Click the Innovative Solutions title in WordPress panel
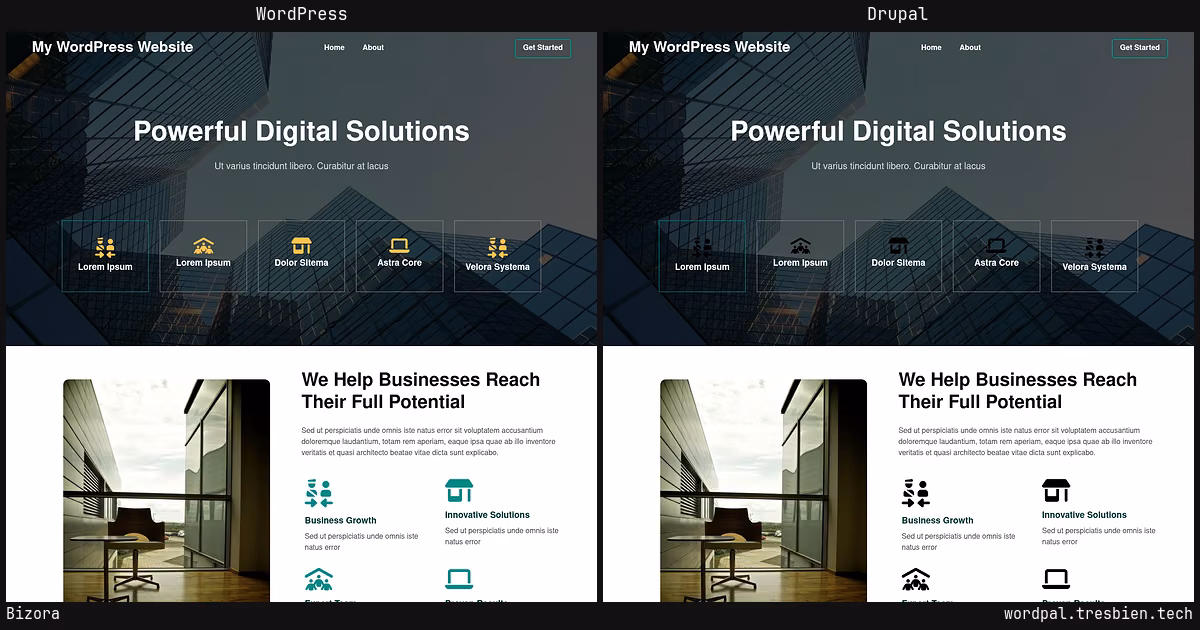 (x=487, y=515)
